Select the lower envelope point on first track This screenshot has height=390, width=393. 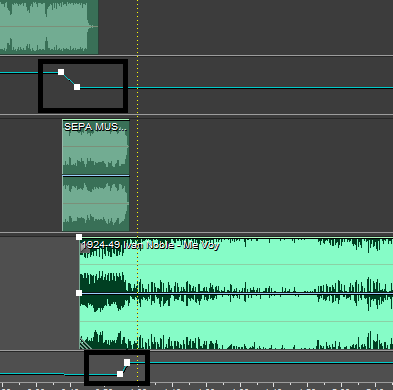[77, 87]
